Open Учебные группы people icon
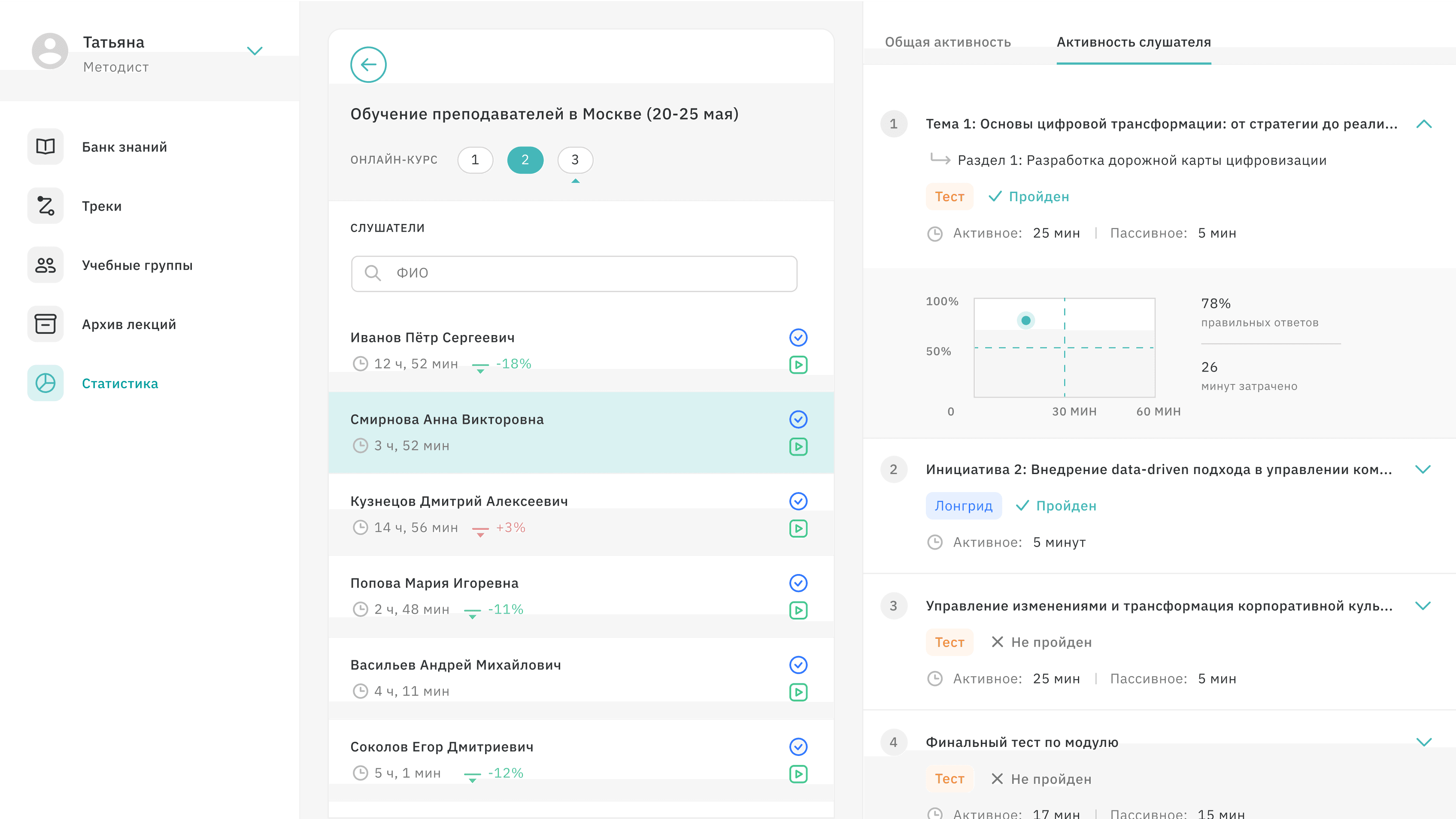 45,264
